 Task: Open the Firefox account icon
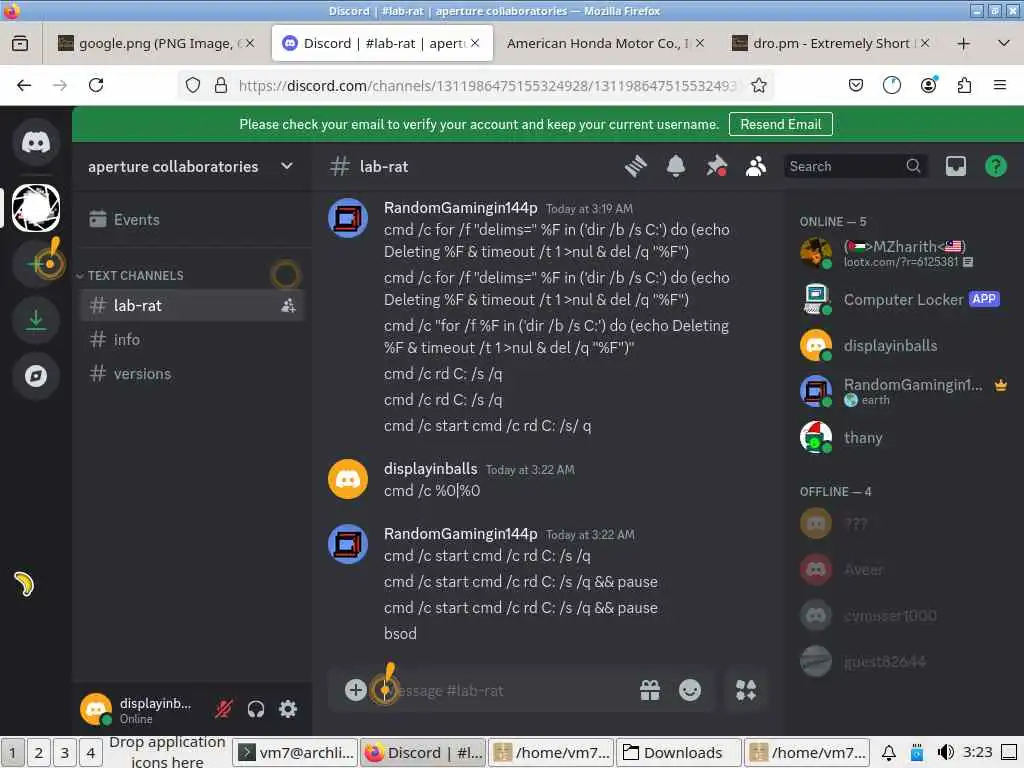[x=928, y=85]
